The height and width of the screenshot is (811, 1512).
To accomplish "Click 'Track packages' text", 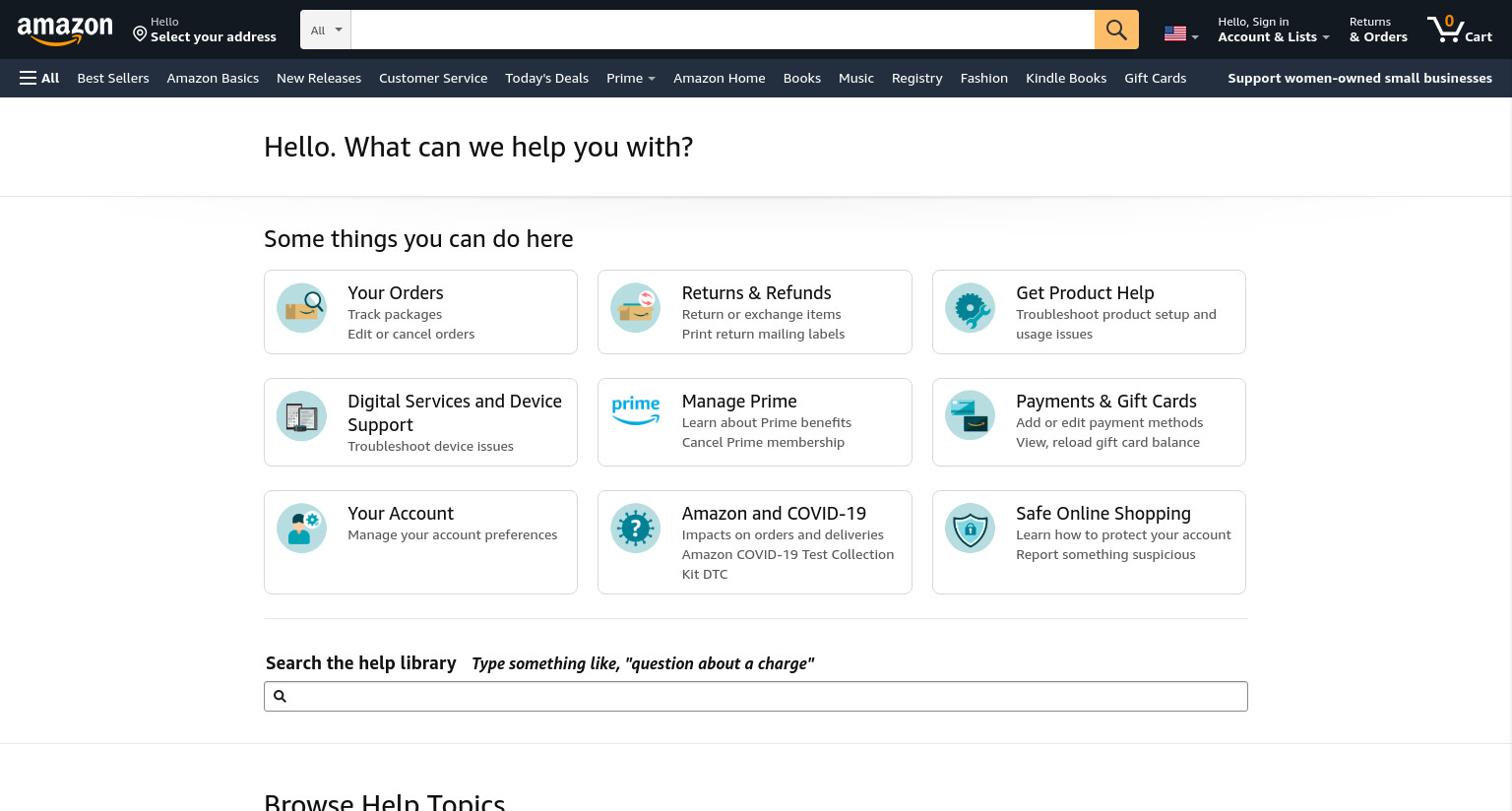I will tap(395, 314).
